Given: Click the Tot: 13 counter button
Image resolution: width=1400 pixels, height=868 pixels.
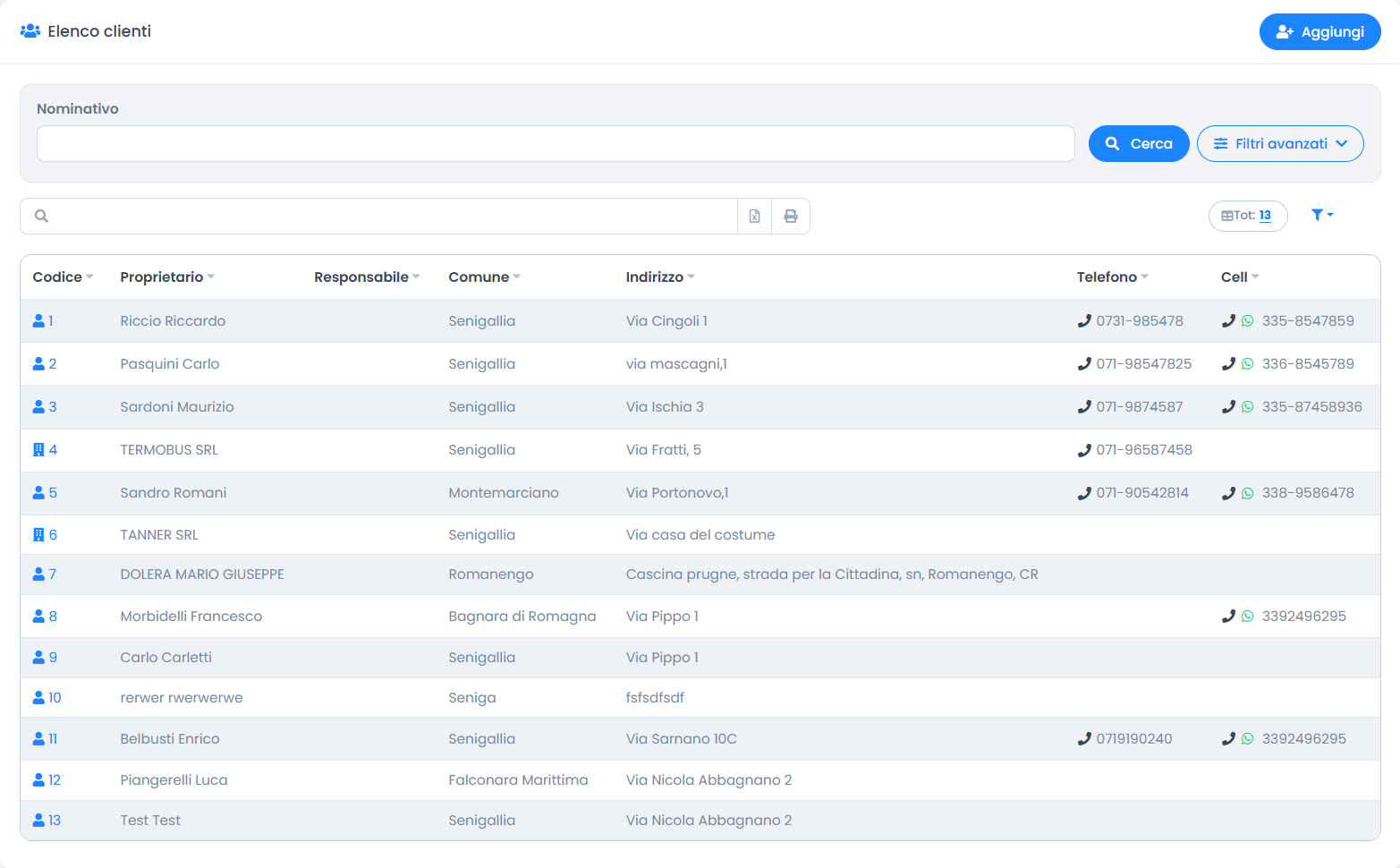Looking at the screenshot, I should [1247, 216].
